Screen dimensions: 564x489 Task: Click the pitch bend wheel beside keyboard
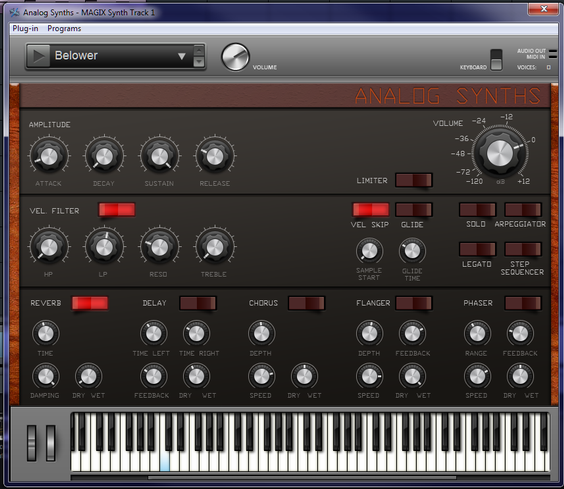point(32,443)
